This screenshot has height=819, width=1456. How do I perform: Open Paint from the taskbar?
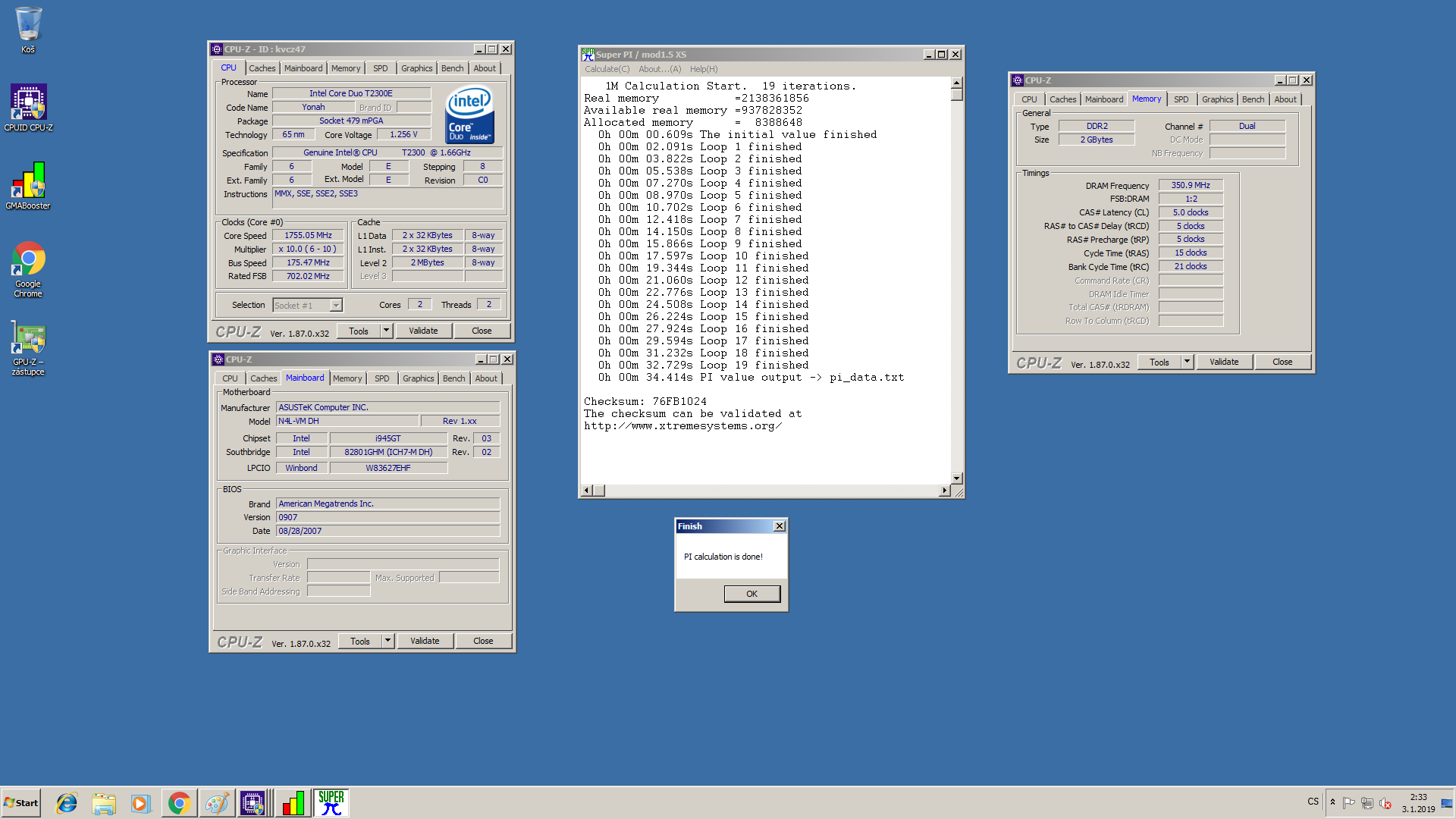pos(216,803)
